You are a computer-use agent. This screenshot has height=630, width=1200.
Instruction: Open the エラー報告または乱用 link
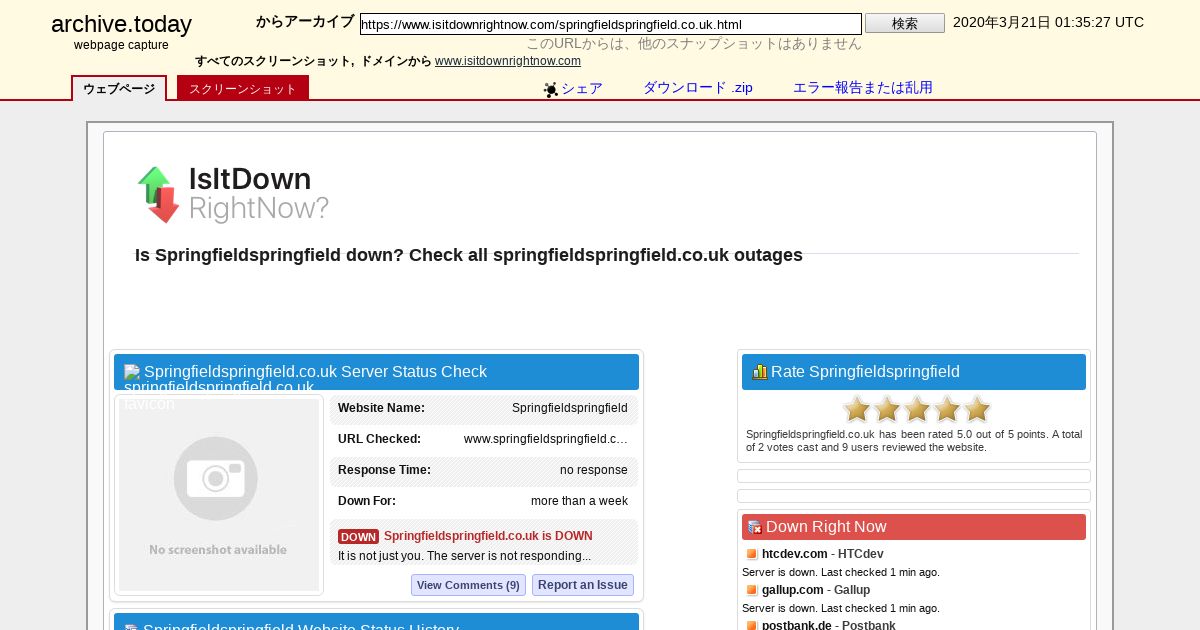[863, 88]
